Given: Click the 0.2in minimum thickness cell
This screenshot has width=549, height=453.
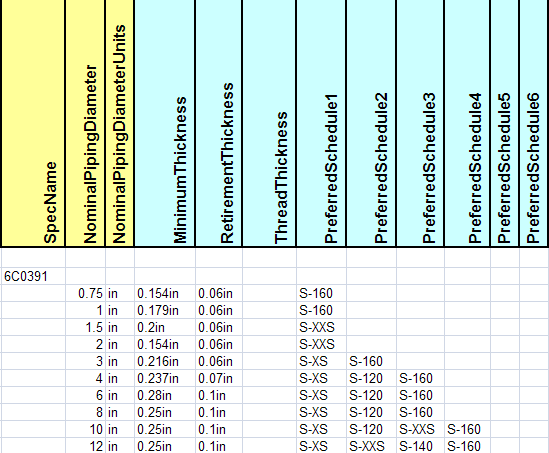Looking at the screenshot, I should coord(165,327).
